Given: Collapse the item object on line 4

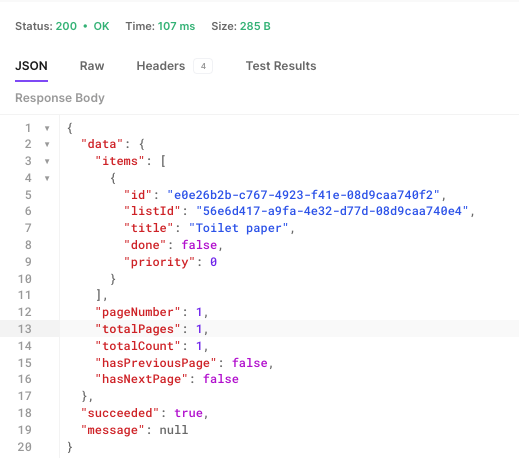Looking at the screenshot, I should click(47, 178).
